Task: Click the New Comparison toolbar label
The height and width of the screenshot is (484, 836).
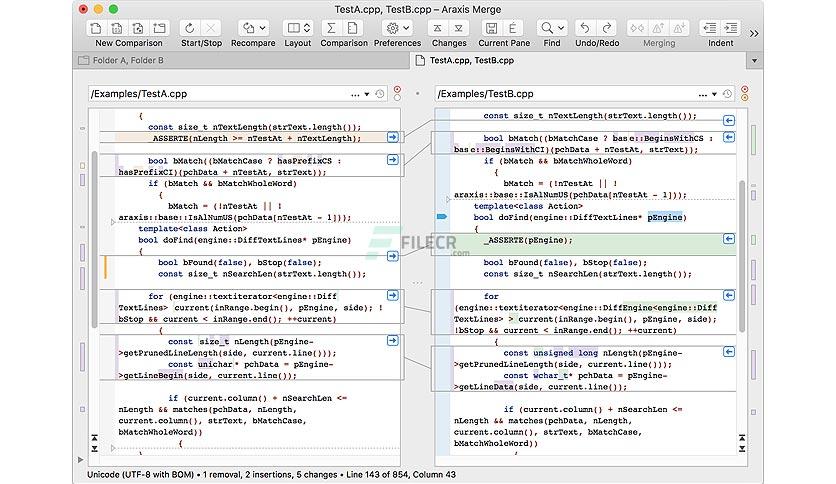Action: [x=128, y=43]
